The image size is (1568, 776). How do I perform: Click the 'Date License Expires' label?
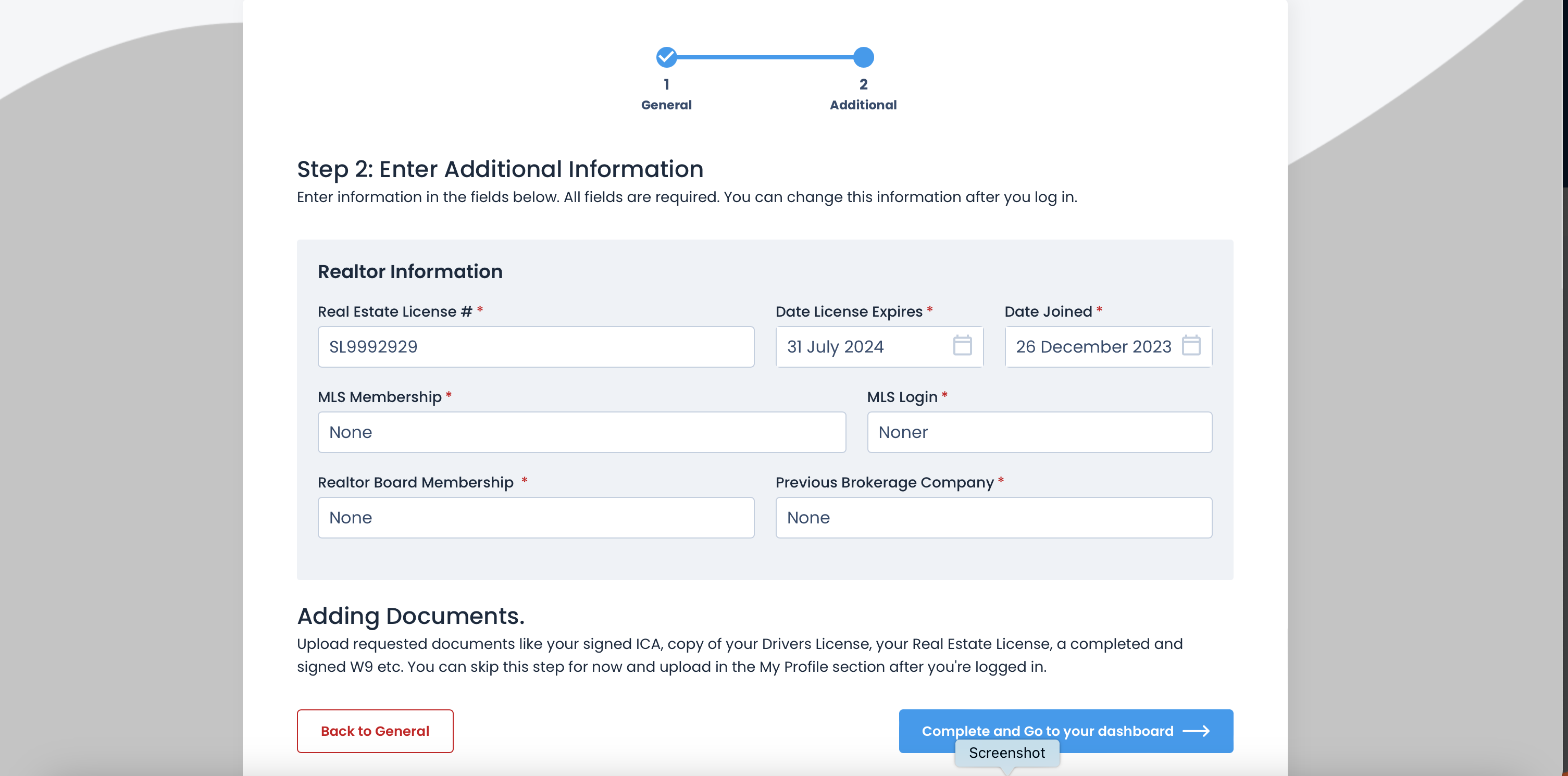(849, 311)
